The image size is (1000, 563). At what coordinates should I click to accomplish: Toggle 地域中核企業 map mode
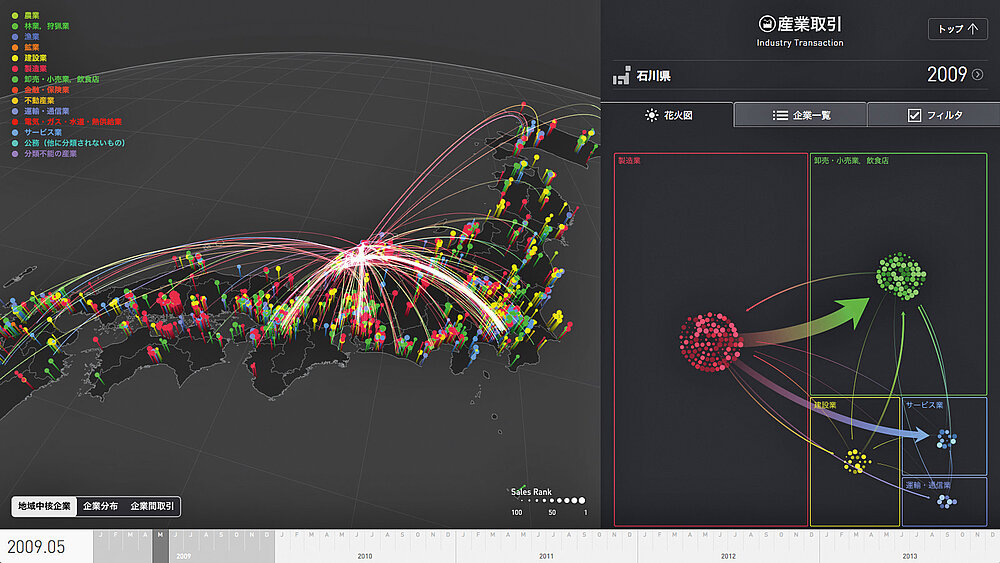[44, 507]
